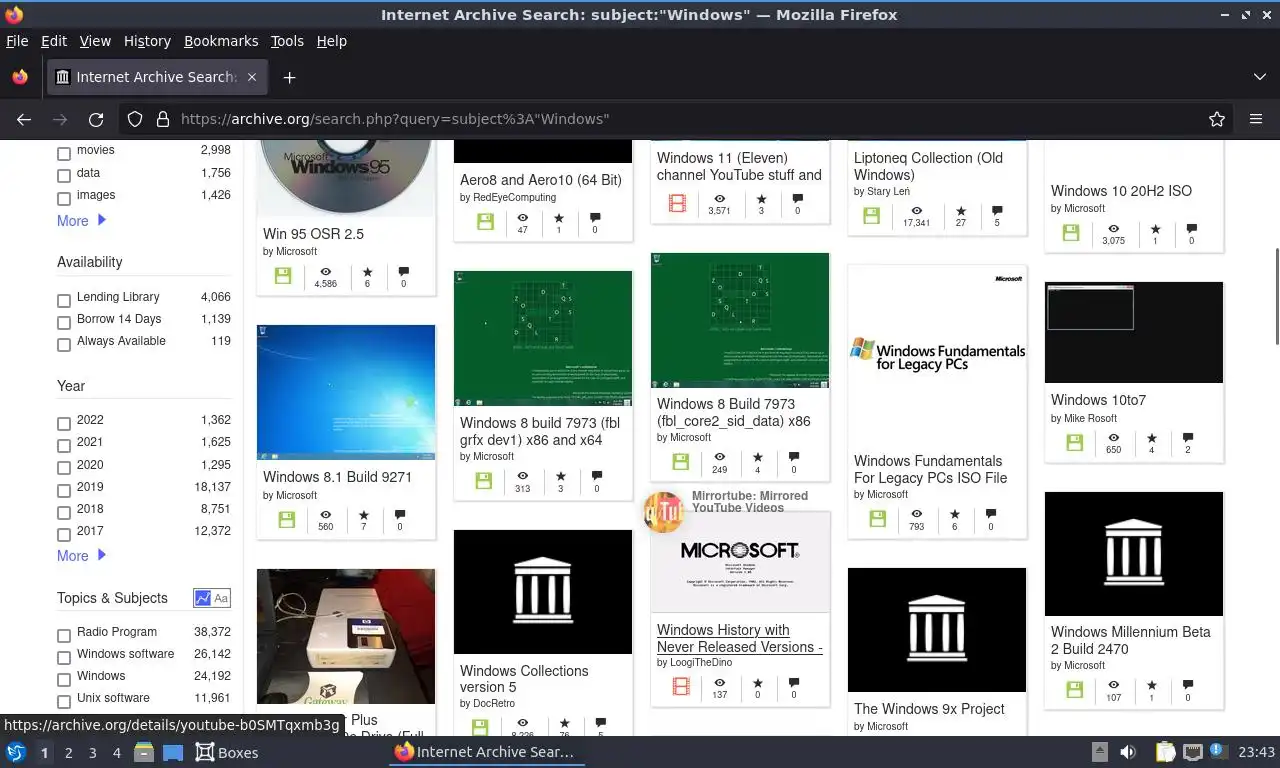Select the Internet Archive Search tab
The height and width of the screenshot is (768, 1280).
158,77
